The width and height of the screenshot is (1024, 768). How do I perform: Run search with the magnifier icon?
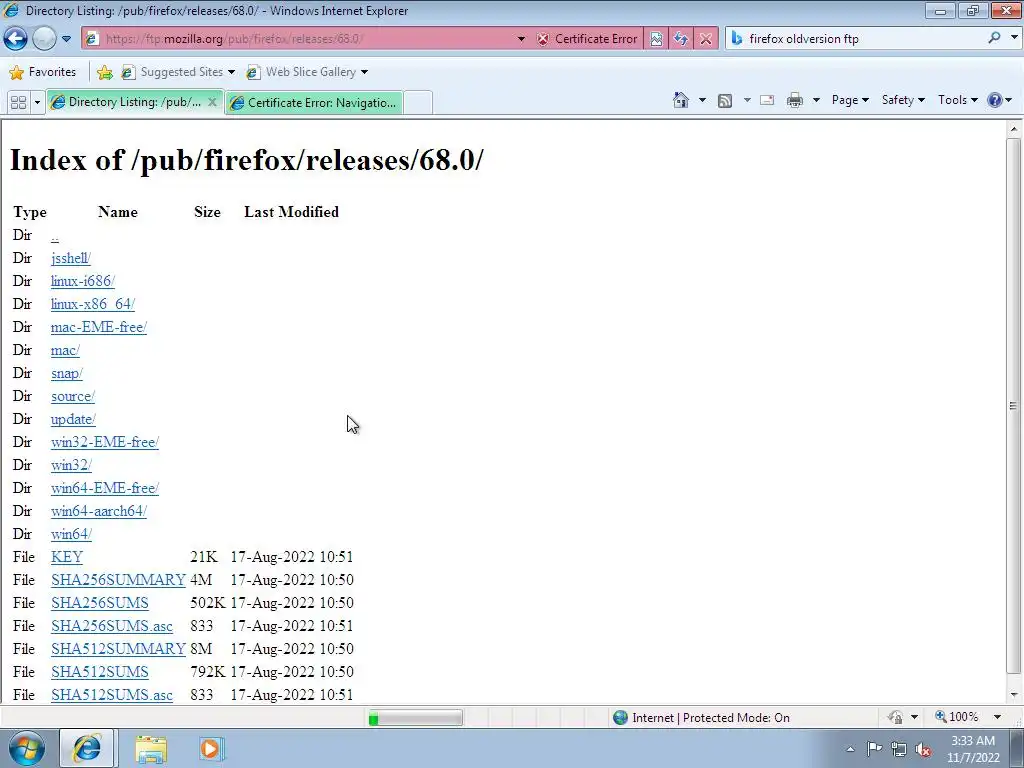994,38
